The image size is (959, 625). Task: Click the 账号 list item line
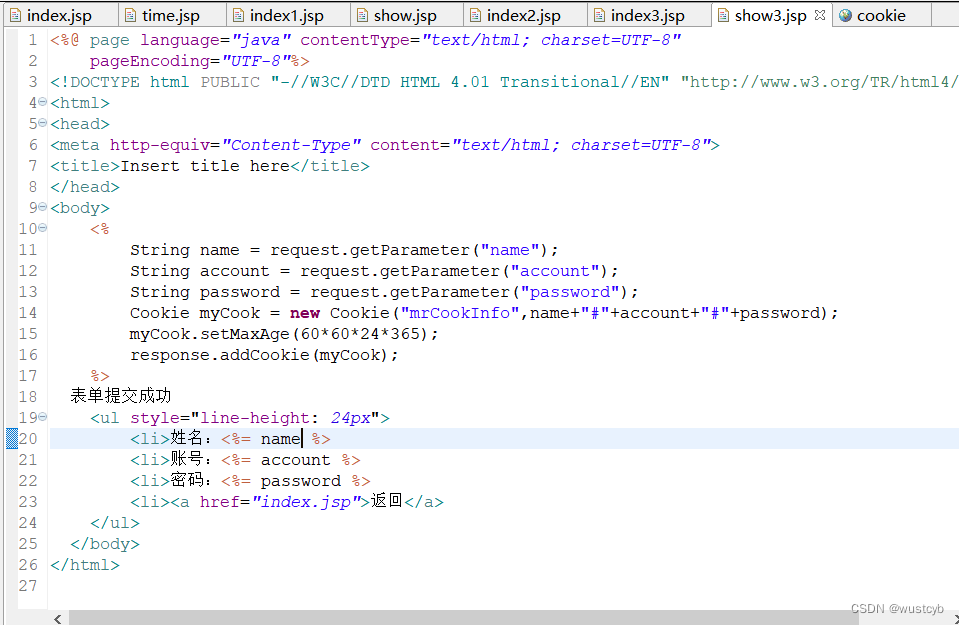tap(245, 460)
